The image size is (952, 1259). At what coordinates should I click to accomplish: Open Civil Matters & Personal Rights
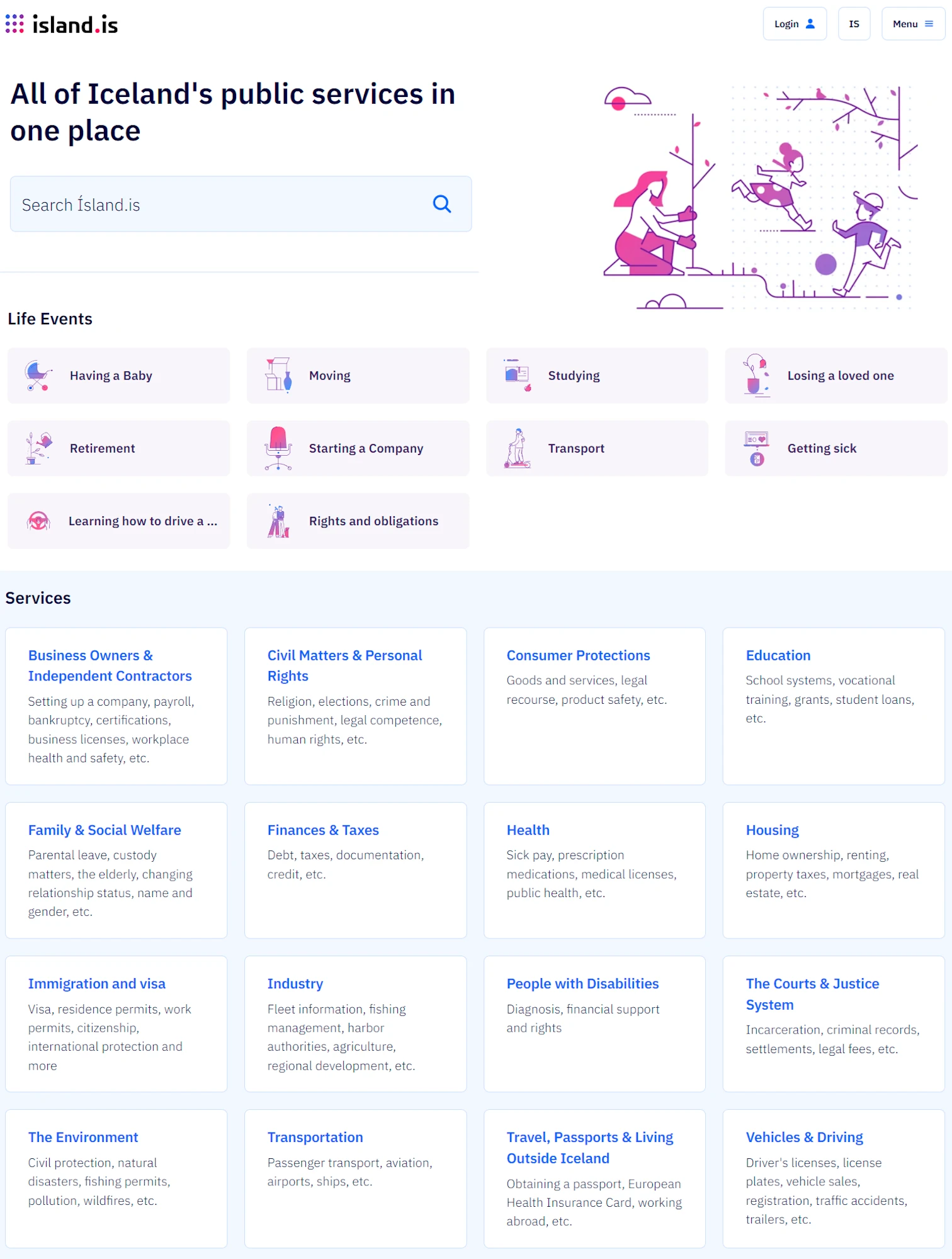[356, 706]
